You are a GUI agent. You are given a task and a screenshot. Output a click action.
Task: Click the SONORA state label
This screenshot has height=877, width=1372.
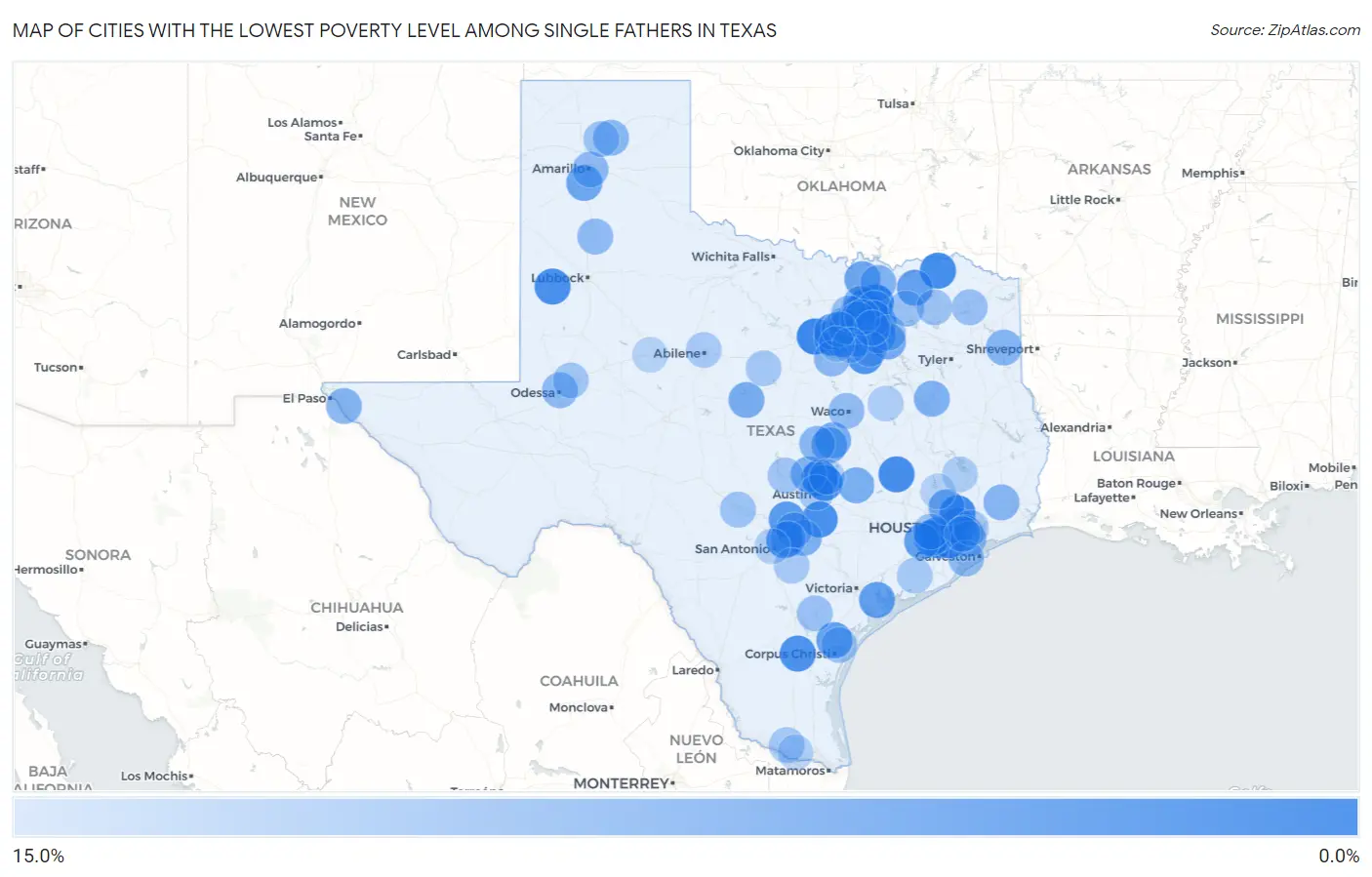point(98,555)
